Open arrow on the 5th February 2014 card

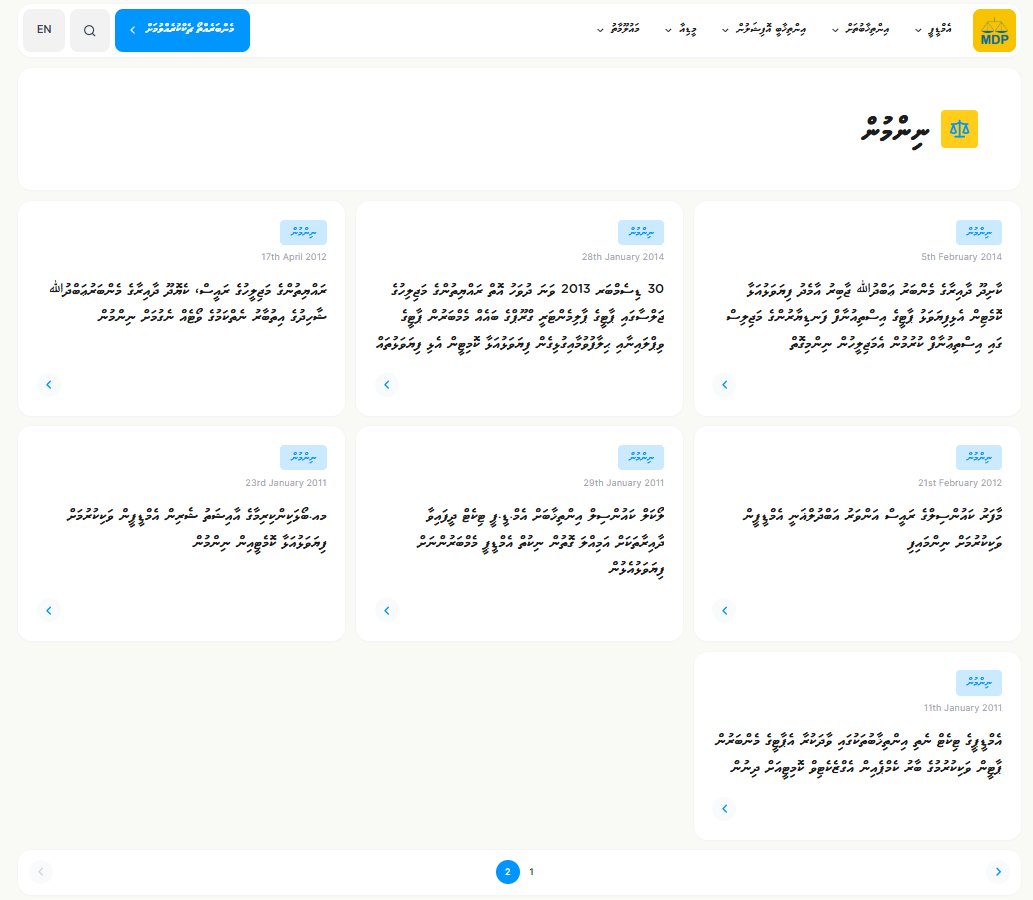[x=725, y=385]
